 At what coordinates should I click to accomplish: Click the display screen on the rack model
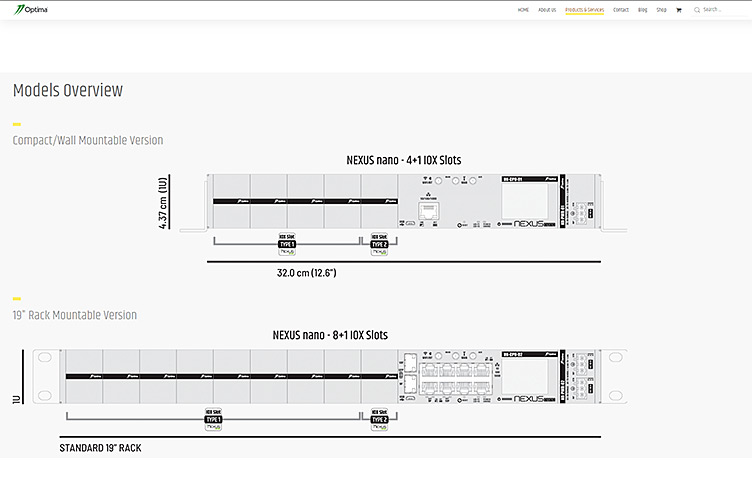point(525,376)
